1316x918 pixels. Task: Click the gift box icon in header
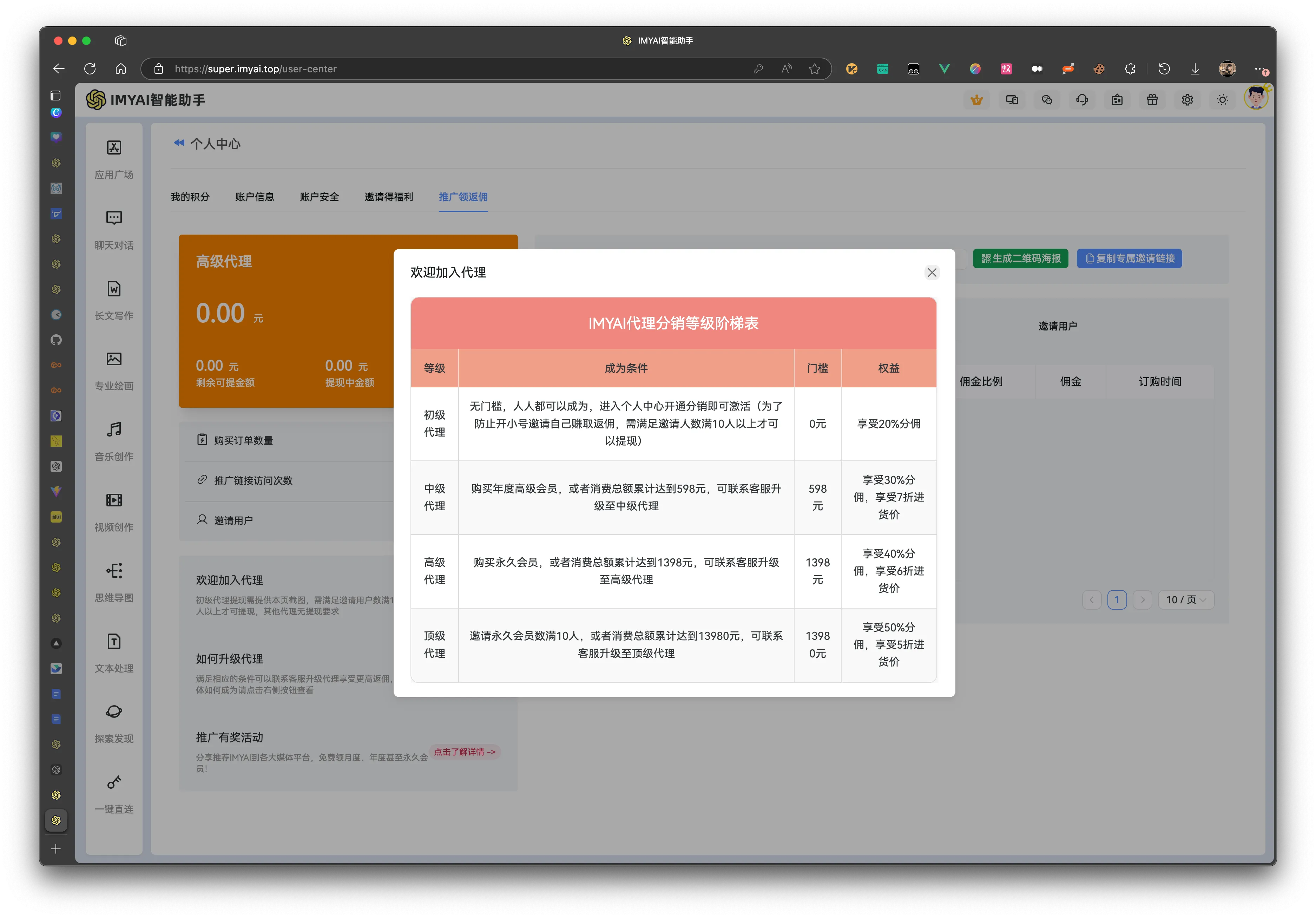point(1152,100)
